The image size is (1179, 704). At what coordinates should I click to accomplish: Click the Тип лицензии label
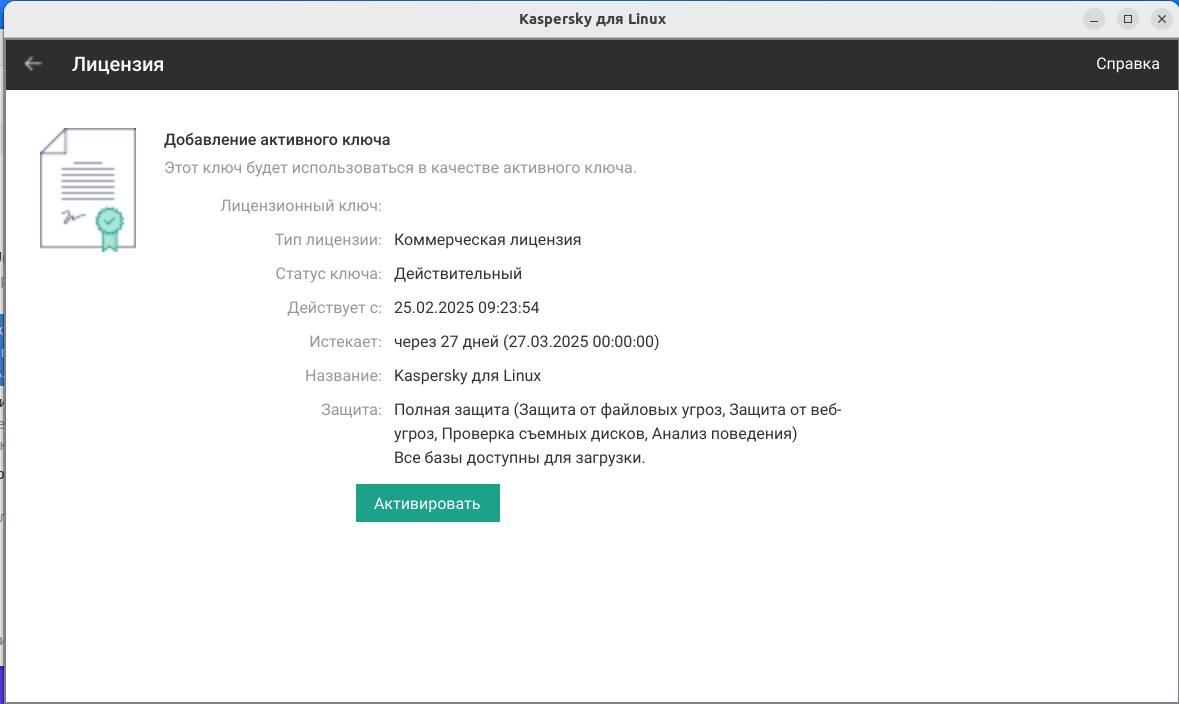[328, 240]
